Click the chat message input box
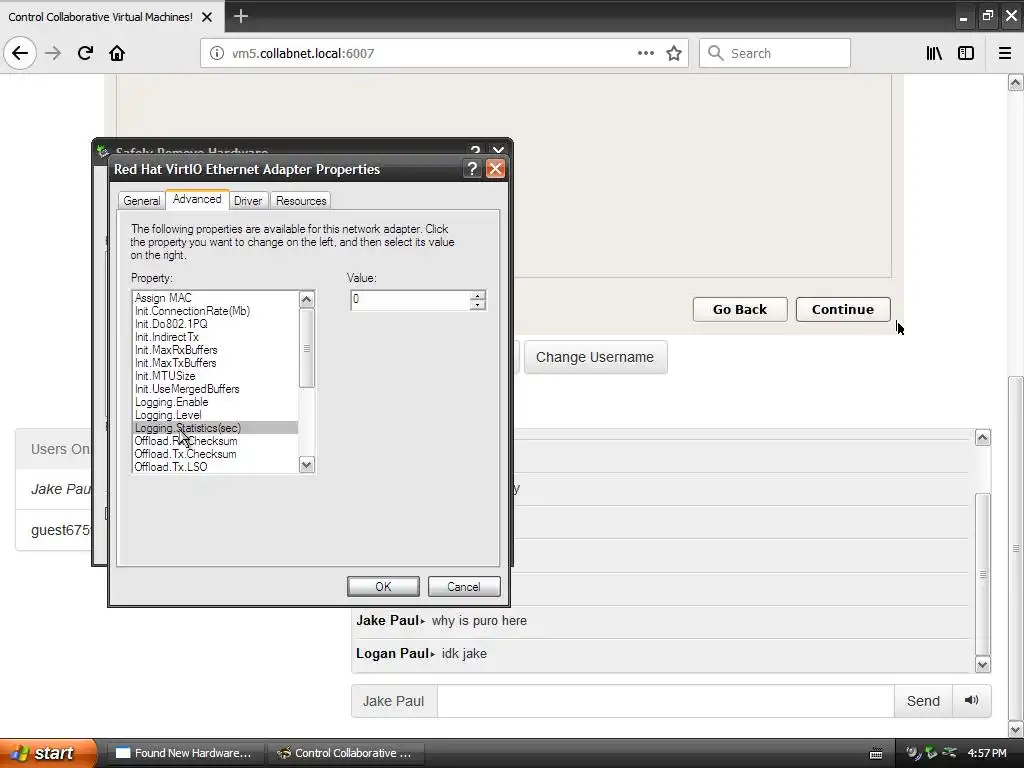Image resolution: width=1024 pixels, height=768 pixels. tap(665, 701)
